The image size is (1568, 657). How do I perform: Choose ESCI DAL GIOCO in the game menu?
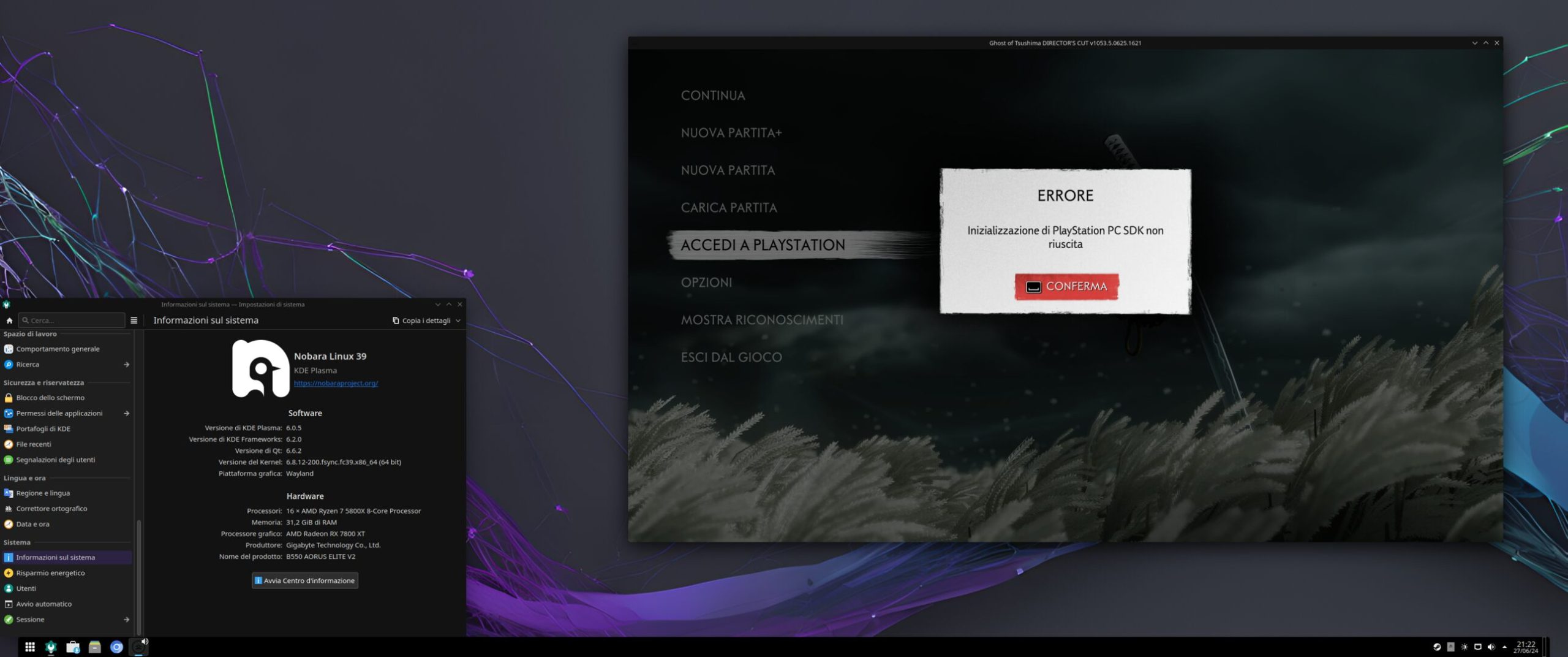(731, 357)
